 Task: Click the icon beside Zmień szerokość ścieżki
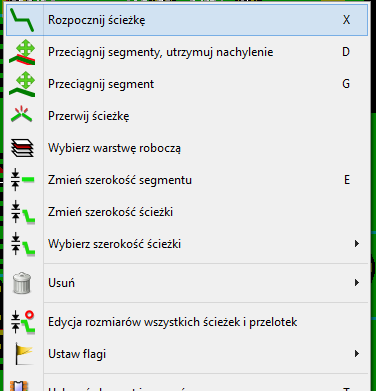tap(22, 212)
